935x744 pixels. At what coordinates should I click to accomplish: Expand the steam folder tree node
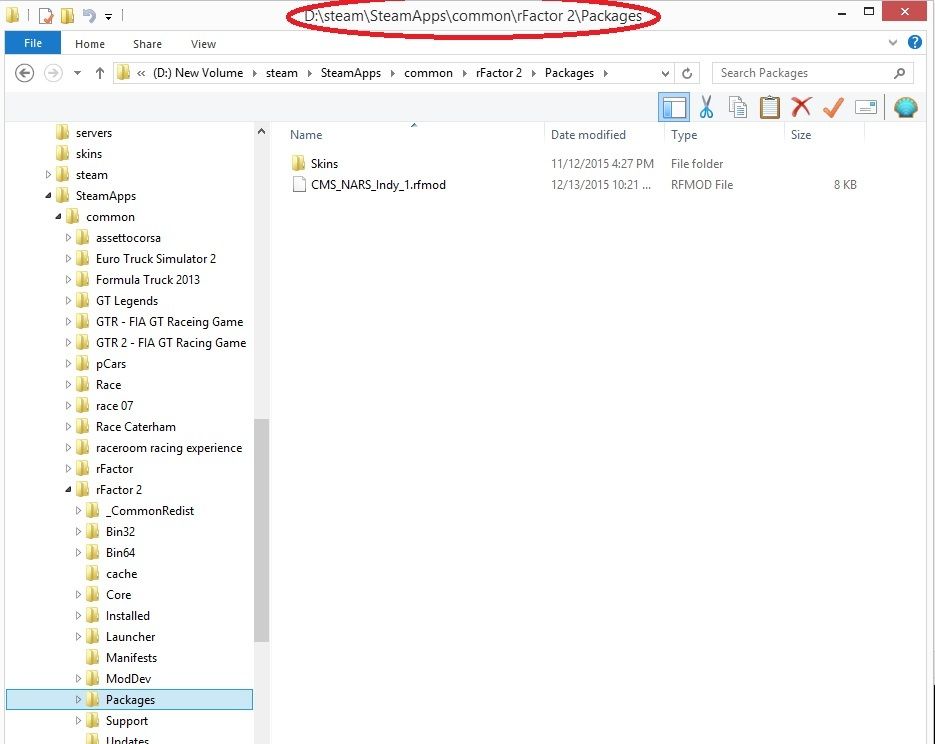click(48, 175)
